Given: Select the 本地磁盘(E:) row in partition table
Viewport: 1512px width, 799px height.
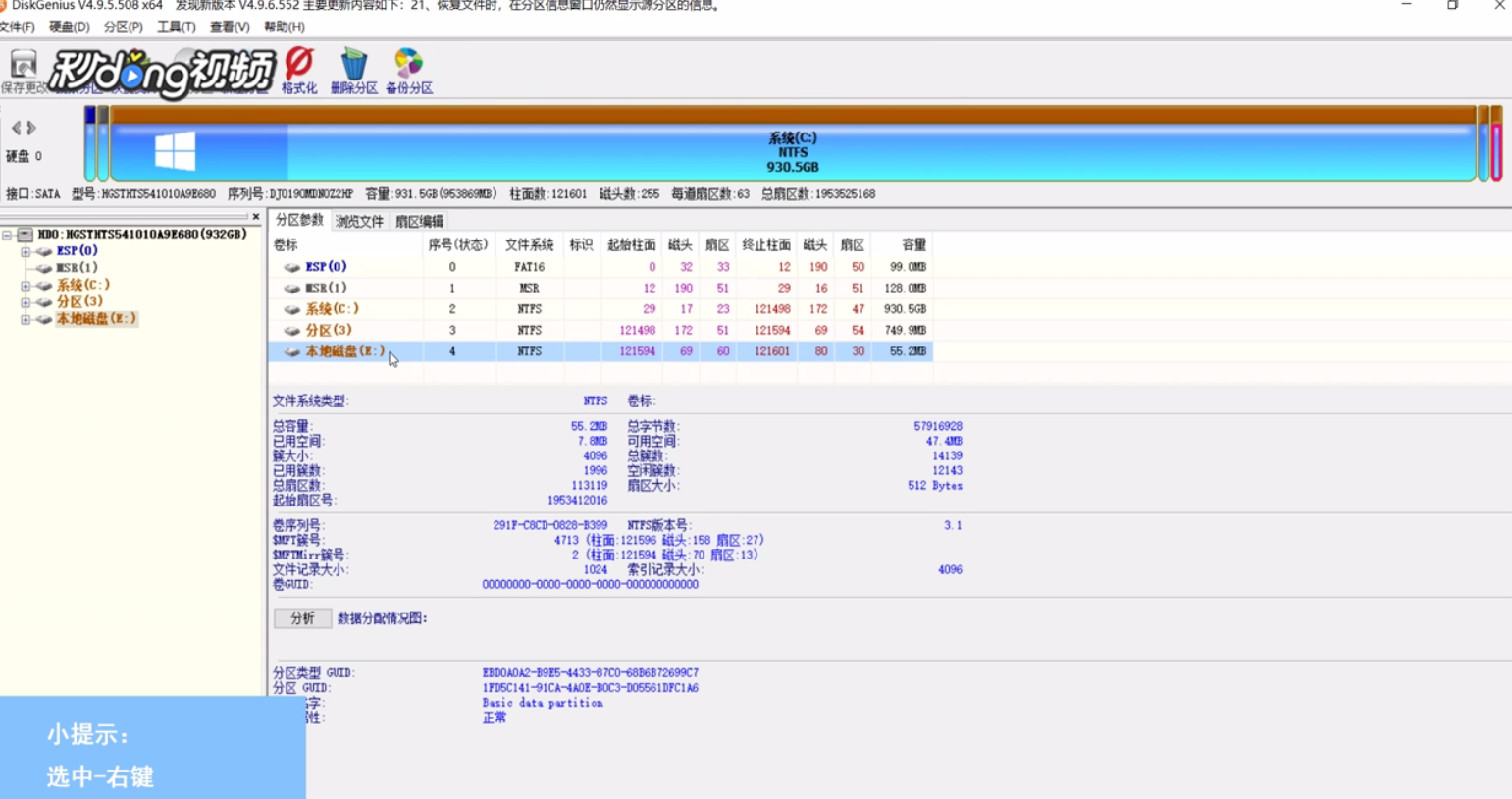Looking at the screenshot, I should tap(600, 351).
